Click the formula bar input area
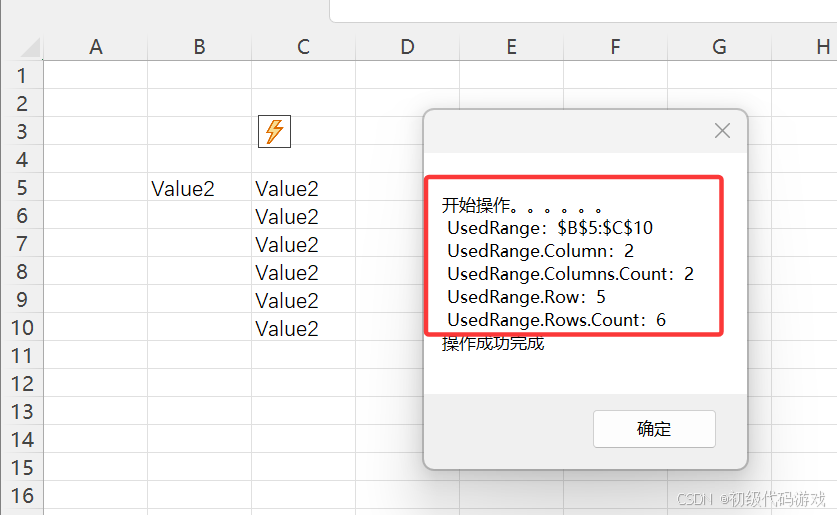837x515 pixels. 583,11
